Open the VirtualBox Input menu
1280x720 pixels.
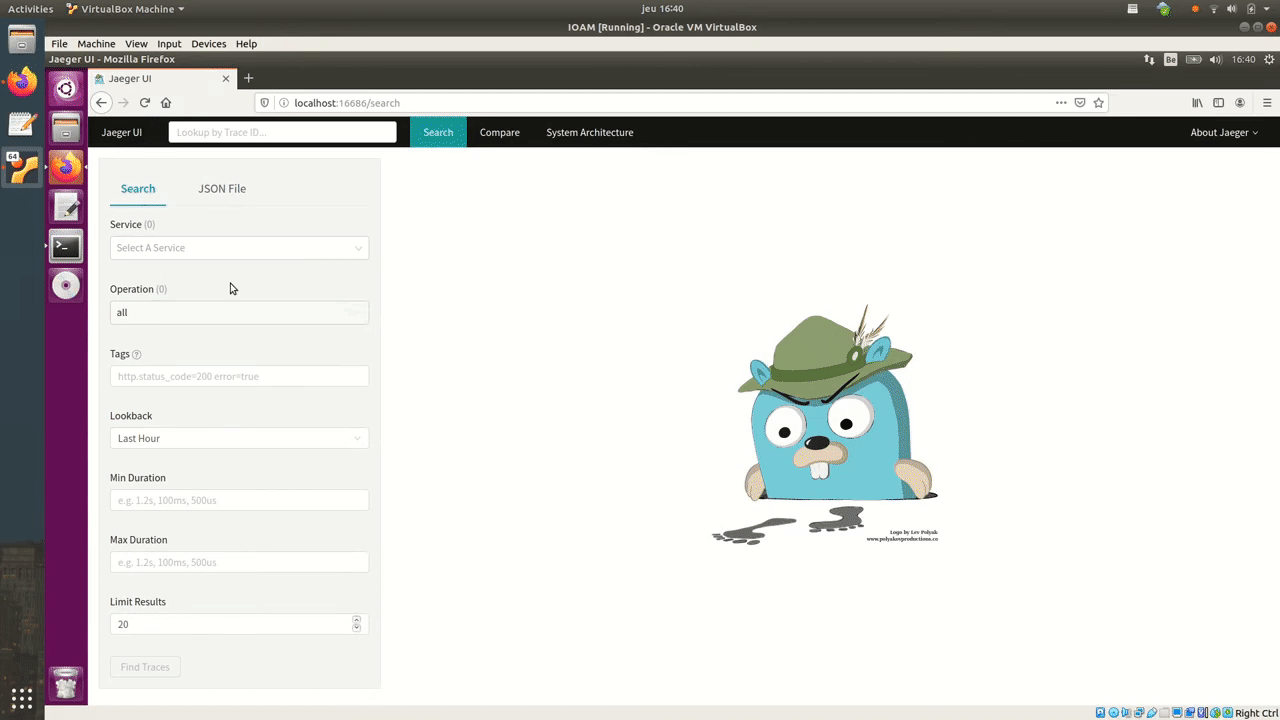[169, 44]
